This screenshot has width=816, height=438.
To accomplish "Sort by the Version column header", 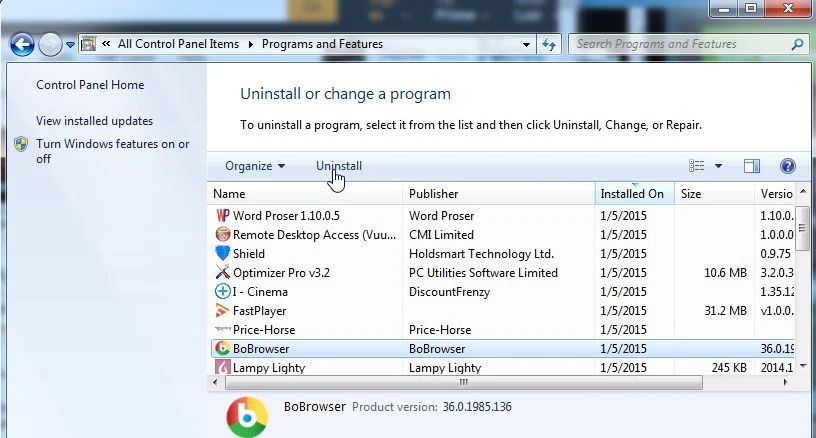I will click(x=776, y=194).
